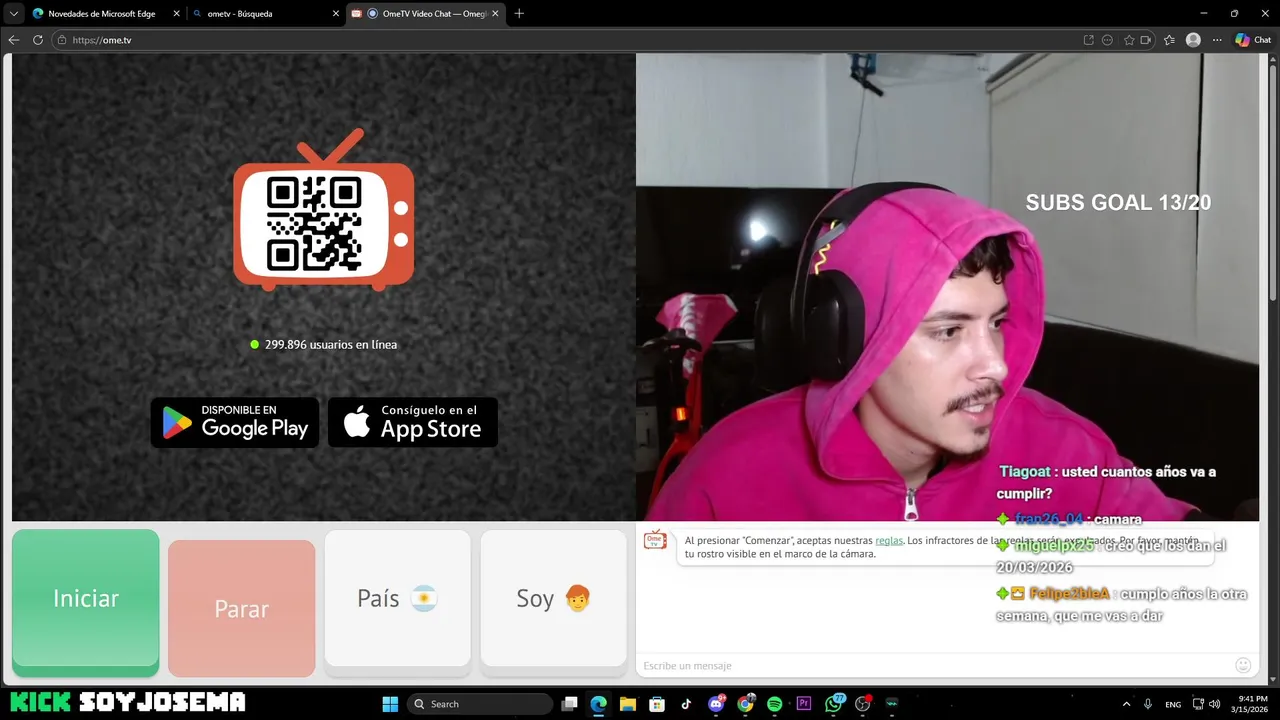Click the OmeTV avatar icon beside rules notice
Viewport: 1280px width, 720px height.
click(655, 540)
